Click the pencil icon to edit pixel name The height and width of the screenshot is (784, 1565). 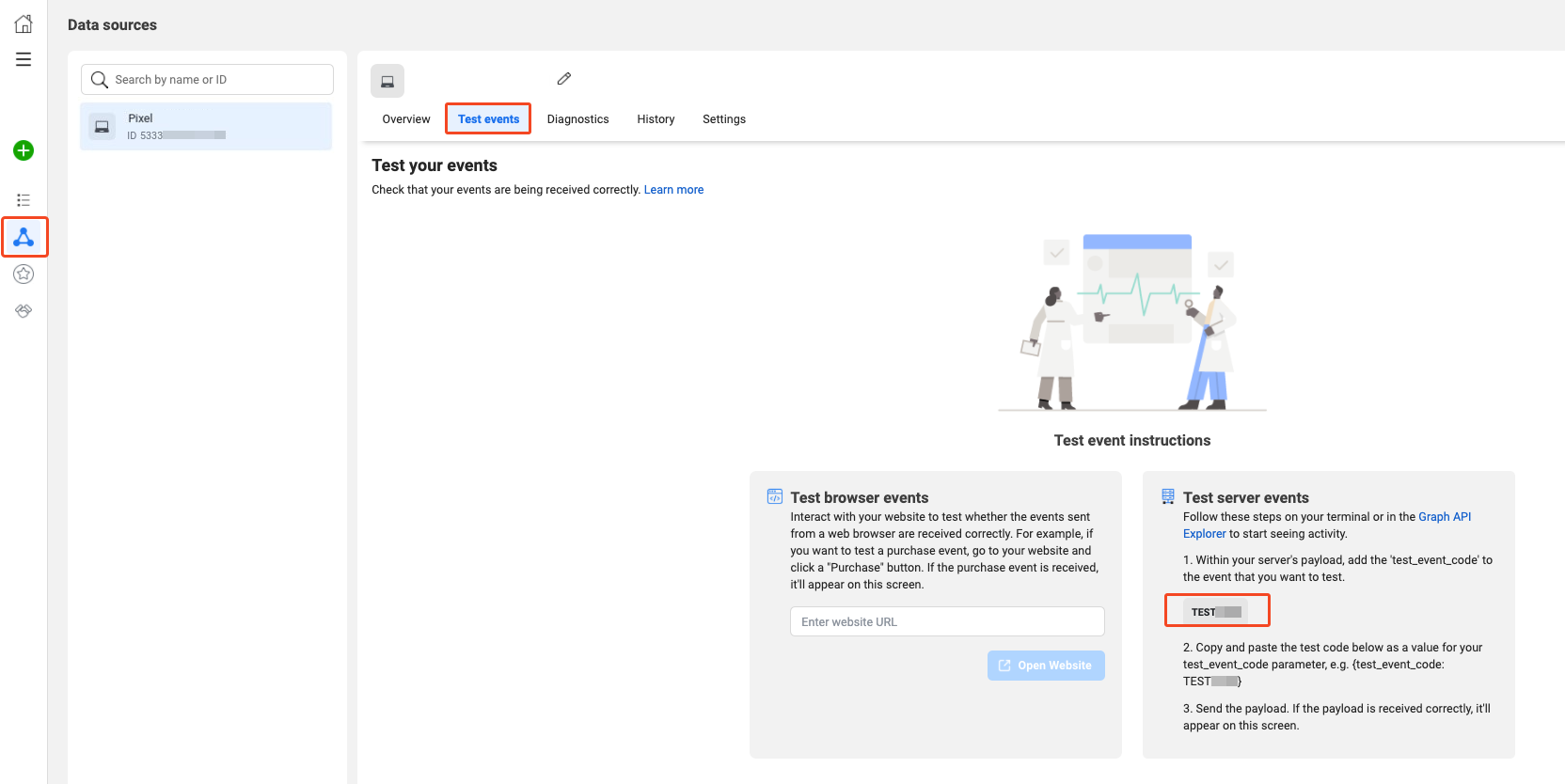click(x=564, y=79)
